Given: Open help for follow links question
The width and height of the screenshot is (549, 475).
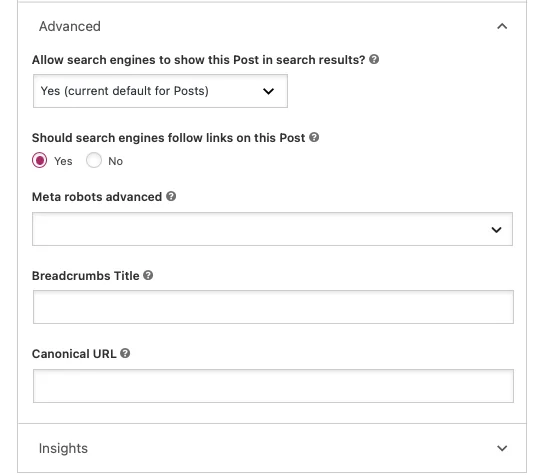Looking at the screenshot, I should click(x=314, y=137).
